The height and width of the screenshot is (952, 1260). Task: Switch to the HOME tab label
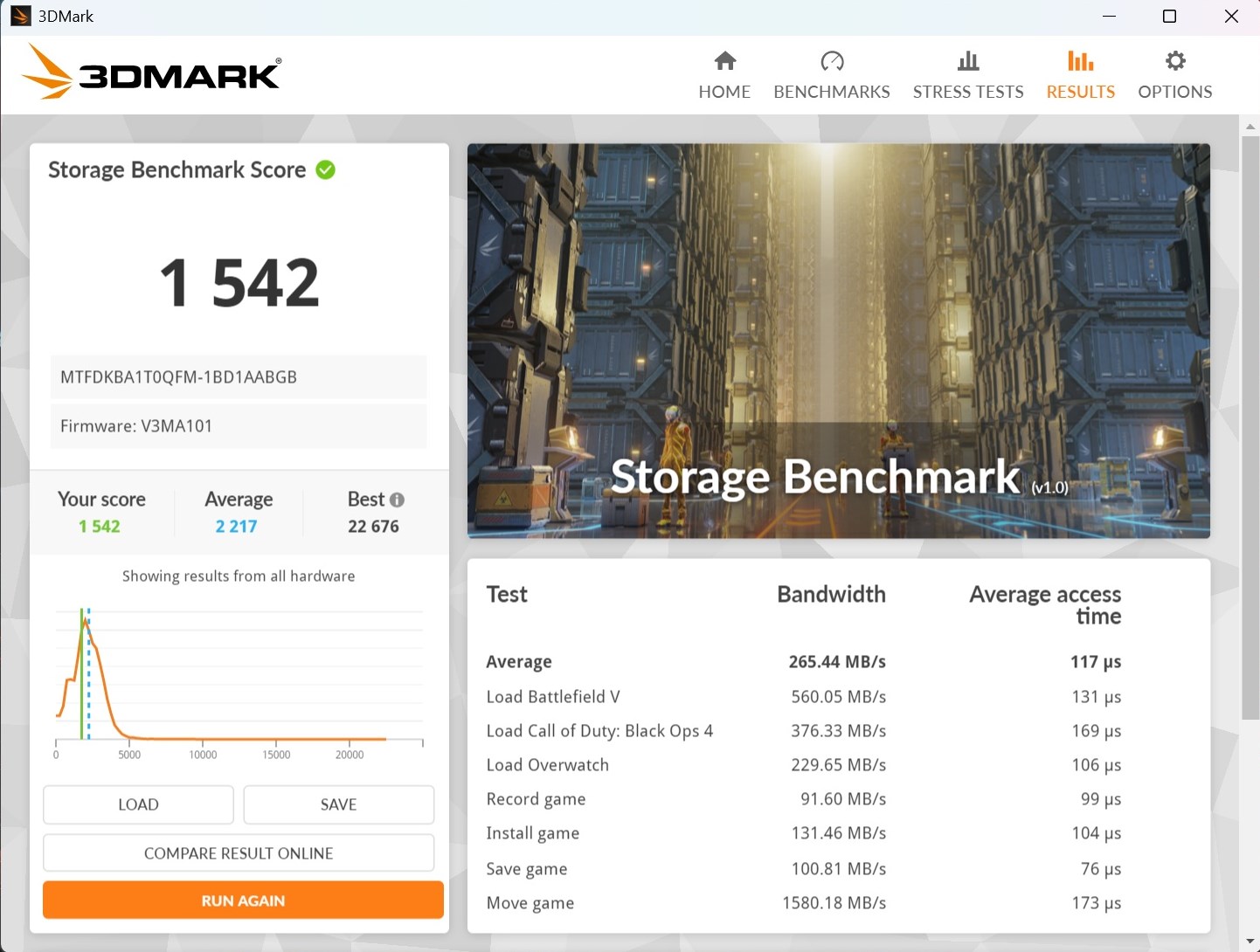pyautogui.click(x=724, y=92)
